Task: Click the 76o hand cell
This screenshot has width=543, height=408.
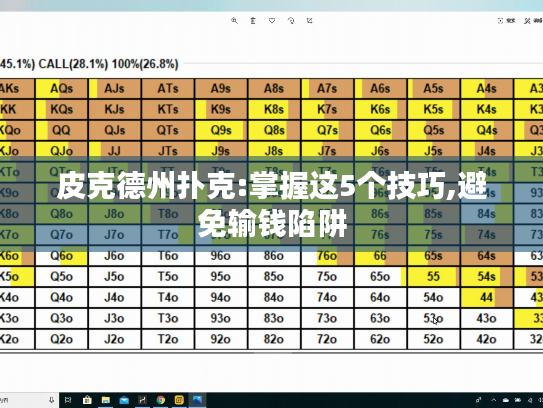Action: [328, 256]
